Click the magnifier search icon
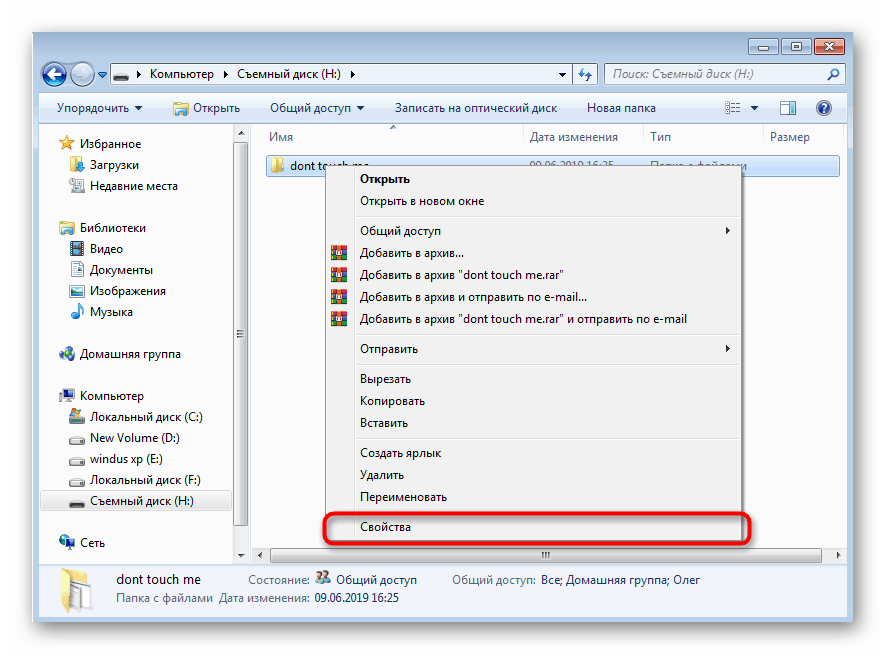The image size is (886, 654). 833,74
